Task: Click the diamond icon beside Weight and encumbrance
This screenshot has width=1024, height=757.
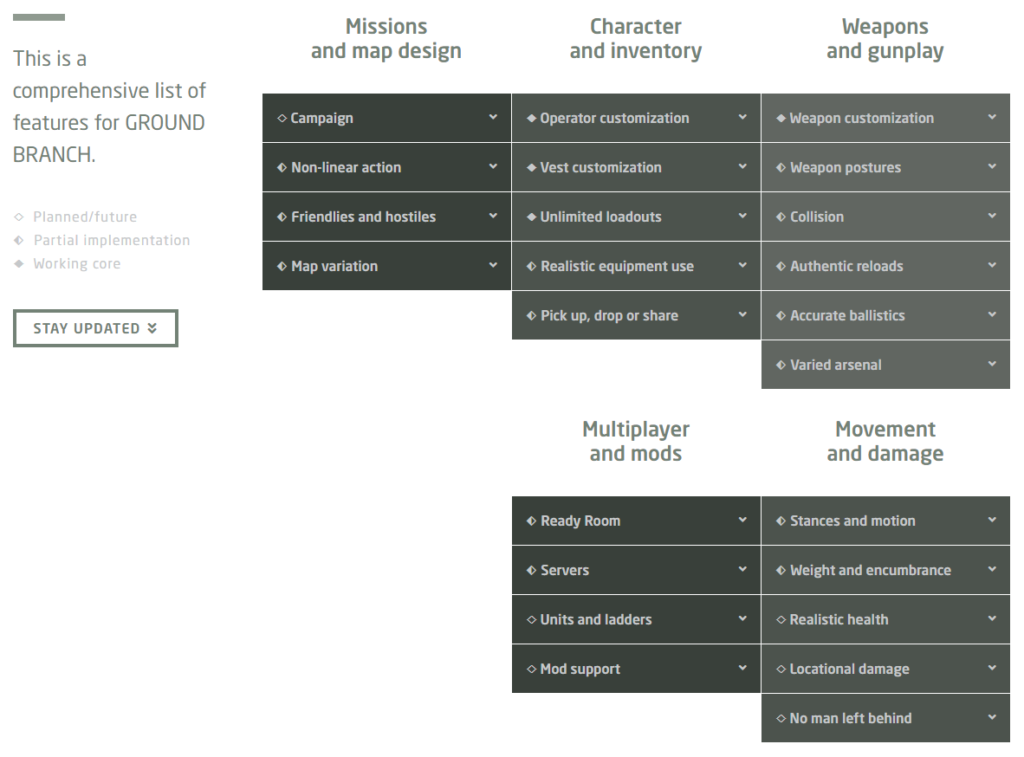Action: pos(781,570)
